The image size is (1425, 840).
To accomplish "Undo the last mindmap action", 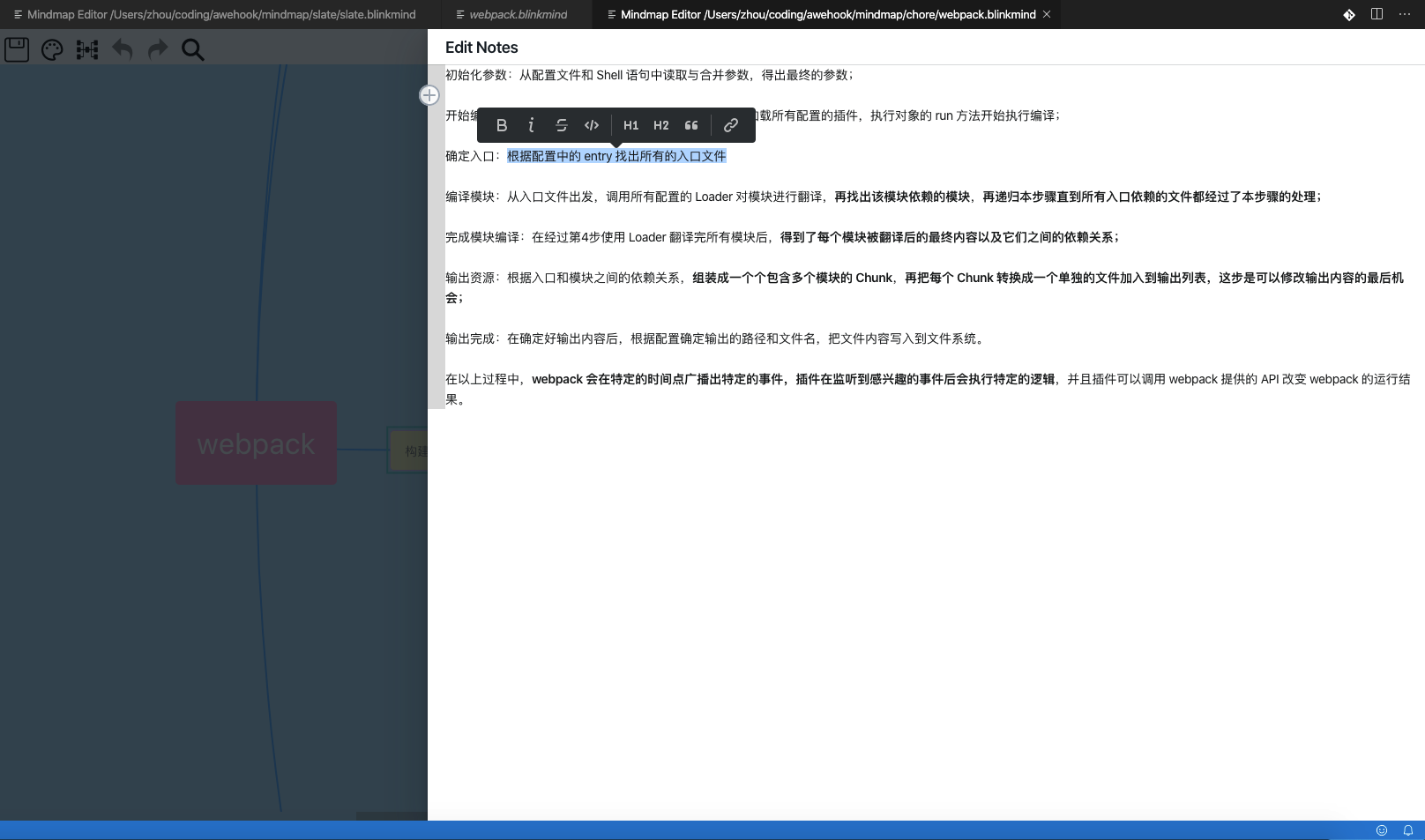I will point(123,49).
